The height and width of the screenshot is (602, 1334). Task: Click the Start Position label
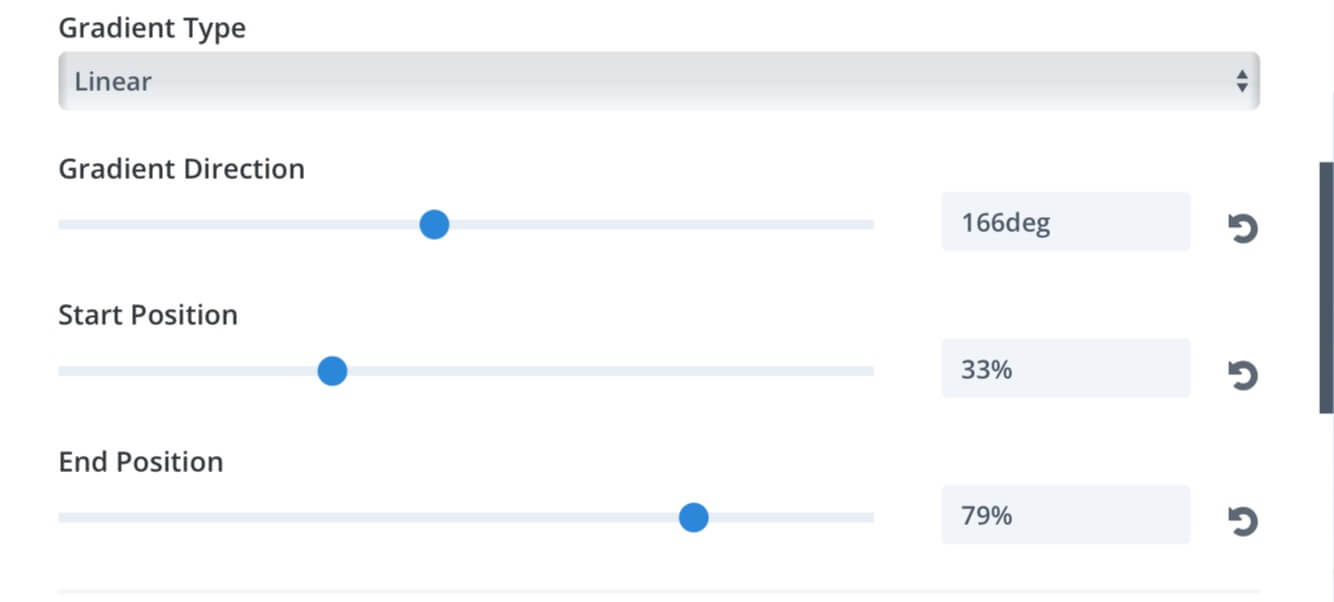[148, 316]
